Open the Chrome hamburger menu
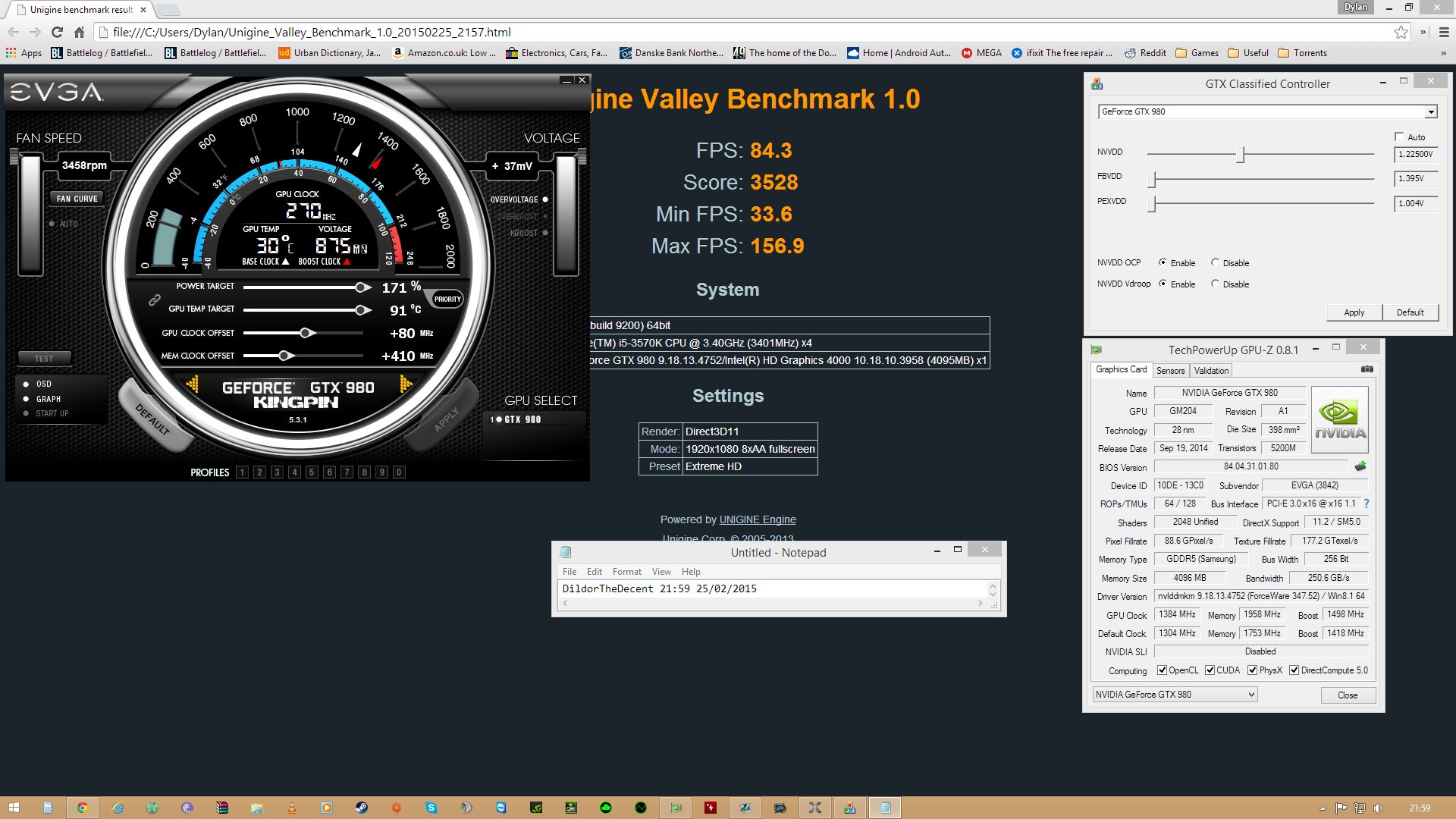1456x819 pixels. pos(1444,32)
